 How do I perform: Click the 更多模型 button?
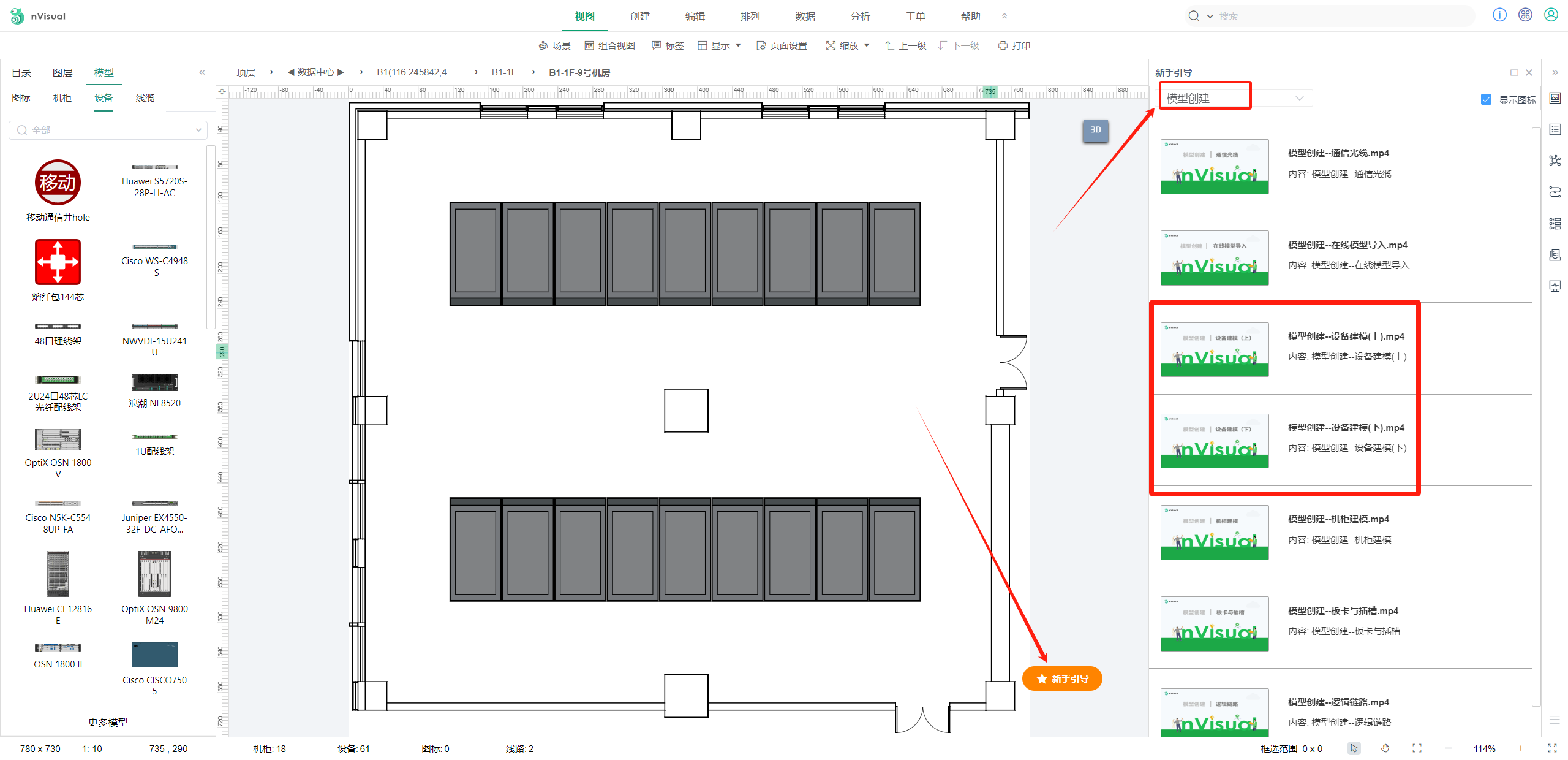point(108,722)
